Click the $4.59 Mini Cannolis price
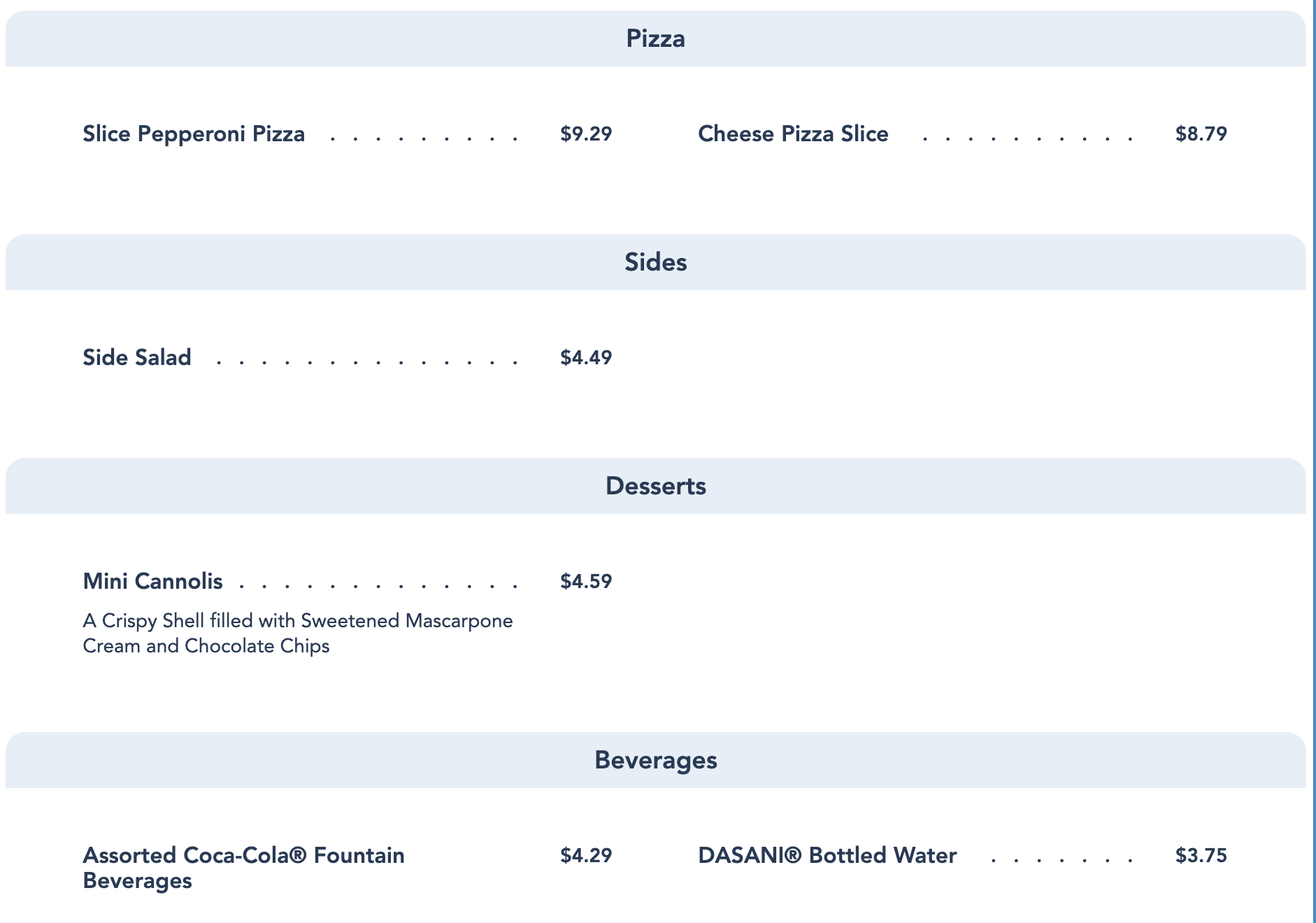The image size is (1316, 923). coord(586,581)
